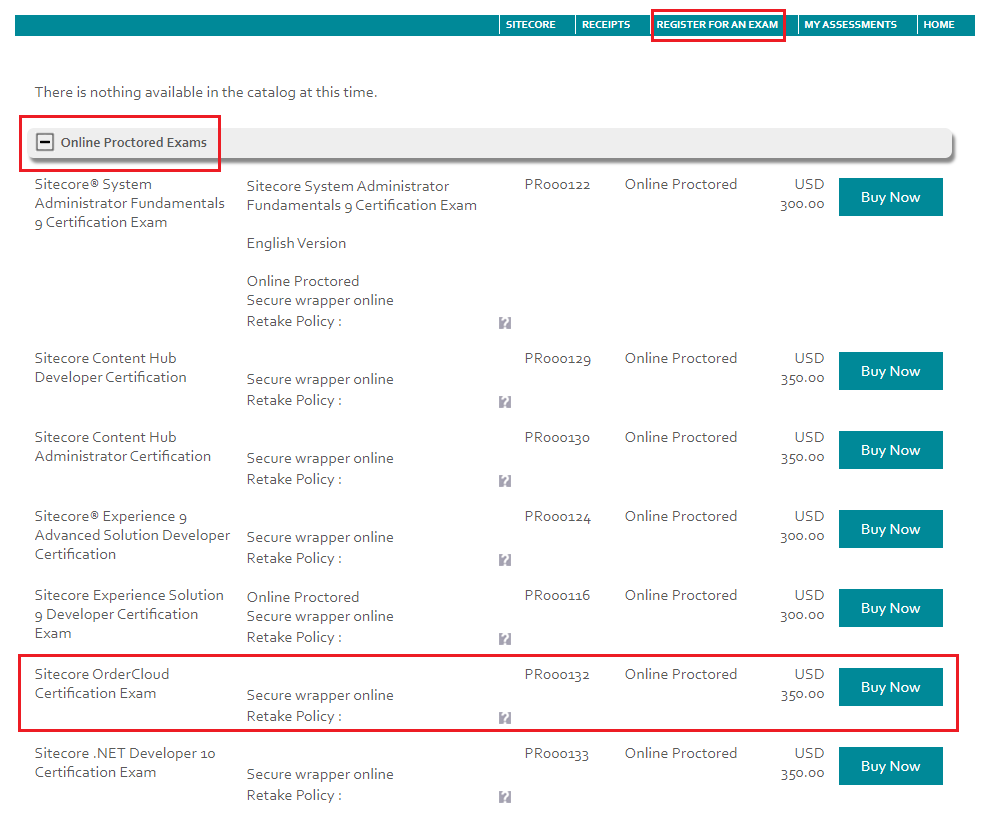Select the Online Proctored Exams header text
This screenshot has width=1006, height=821.
click(133, 142)
